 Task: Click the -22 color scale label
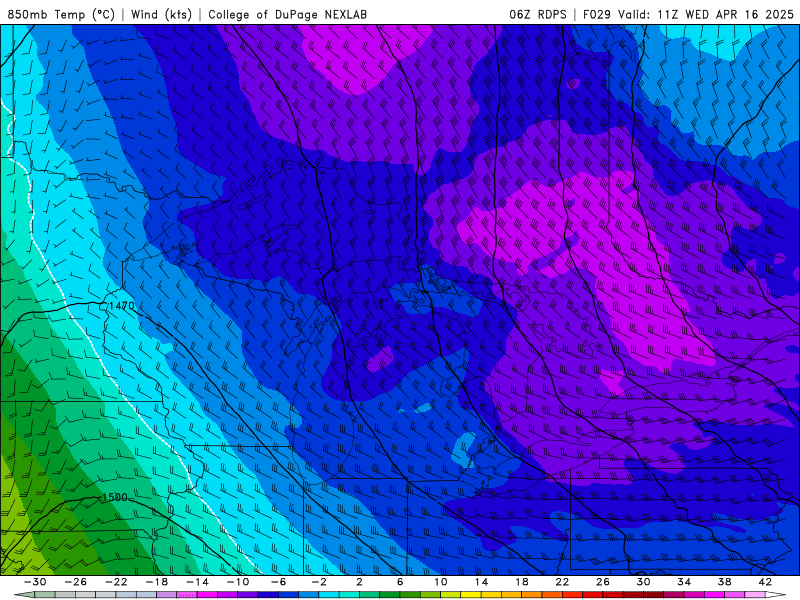(x=116, y=582)
